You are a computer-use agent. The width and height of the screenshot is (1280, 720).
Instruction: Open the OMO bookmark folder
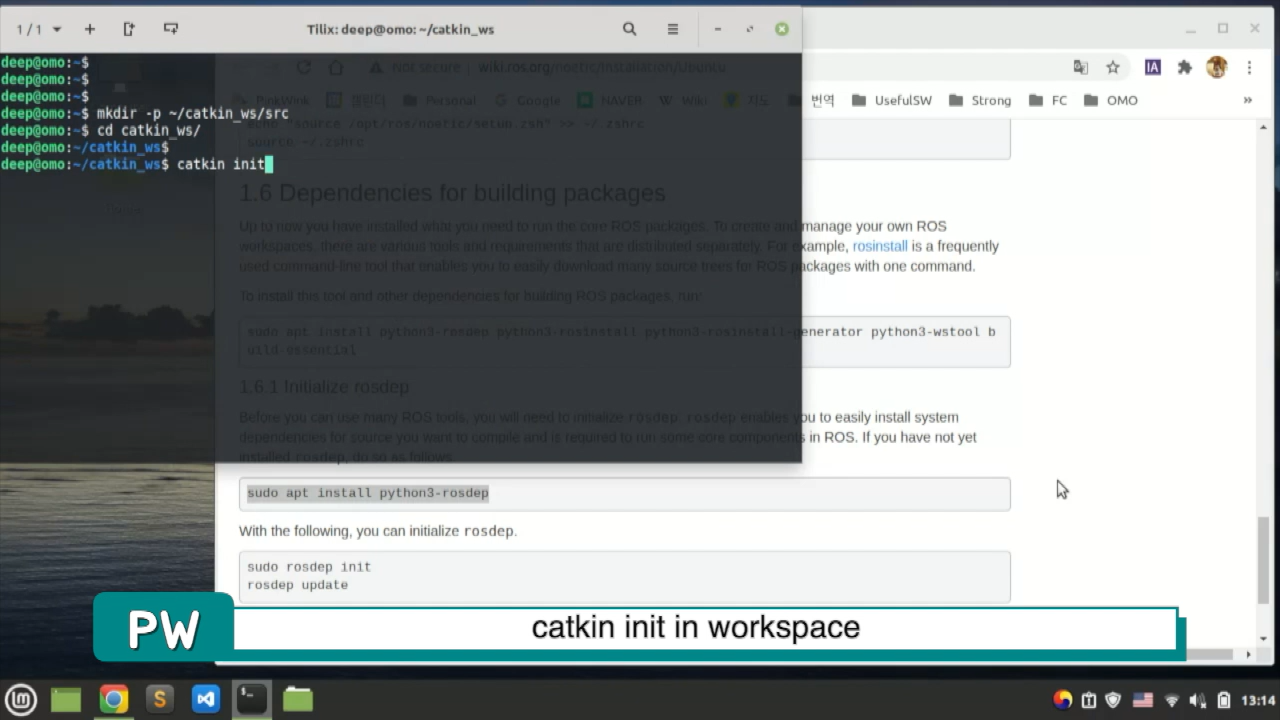[1111, 100]
